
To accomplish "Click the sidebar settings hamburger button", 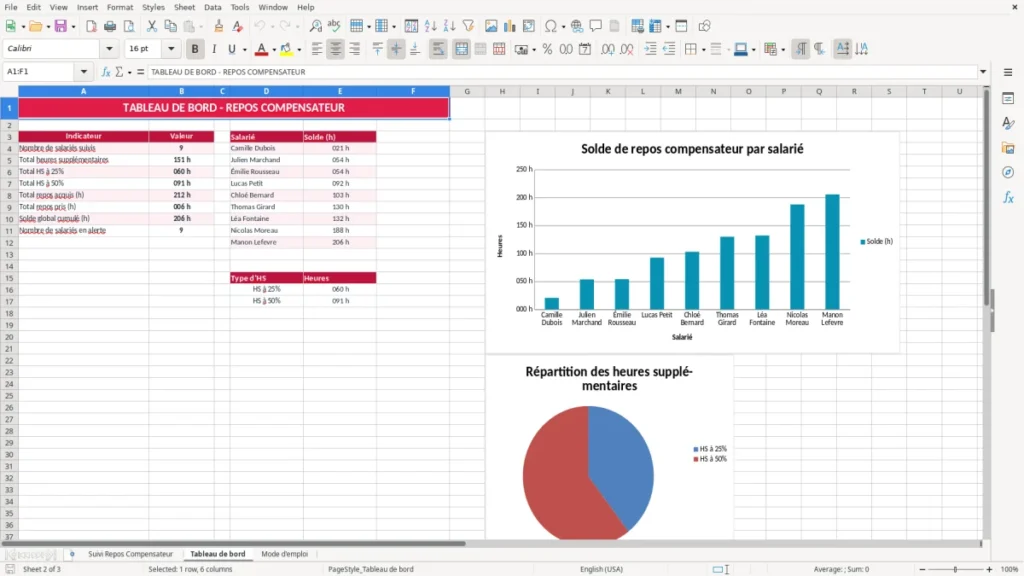I will 1008,72.
